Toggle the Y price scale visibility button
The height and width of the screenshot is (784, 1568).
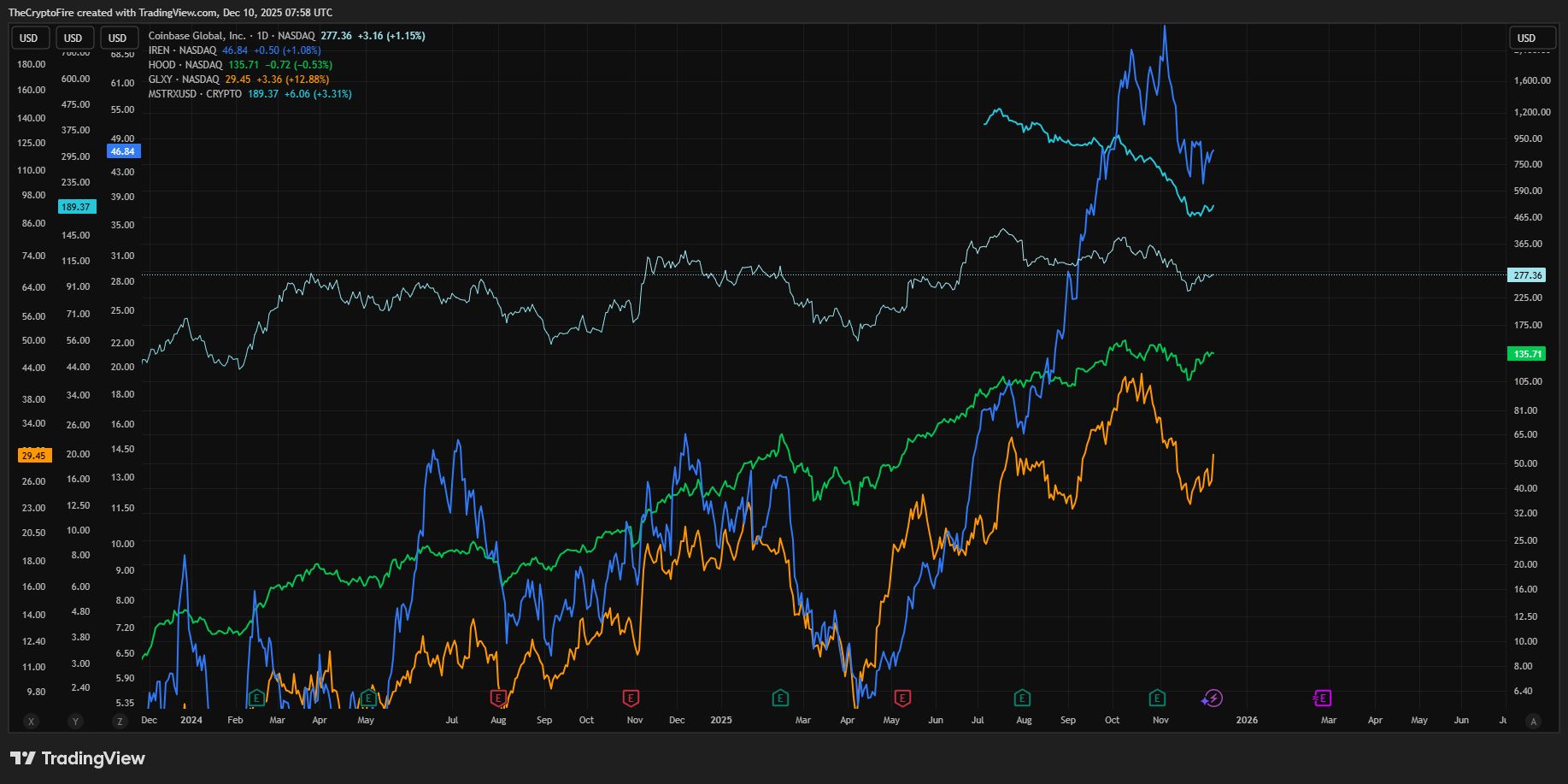(75, 722)
